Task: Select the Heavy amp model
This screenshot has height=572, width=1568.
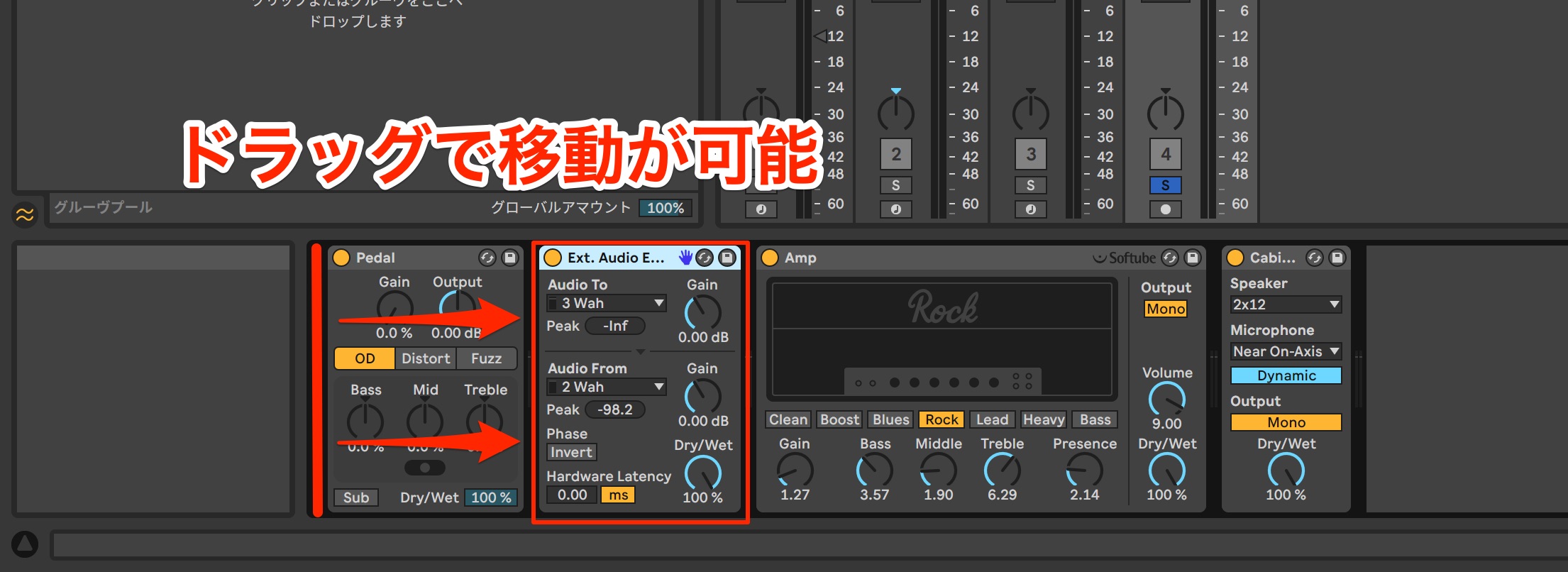Action: 1043,419
